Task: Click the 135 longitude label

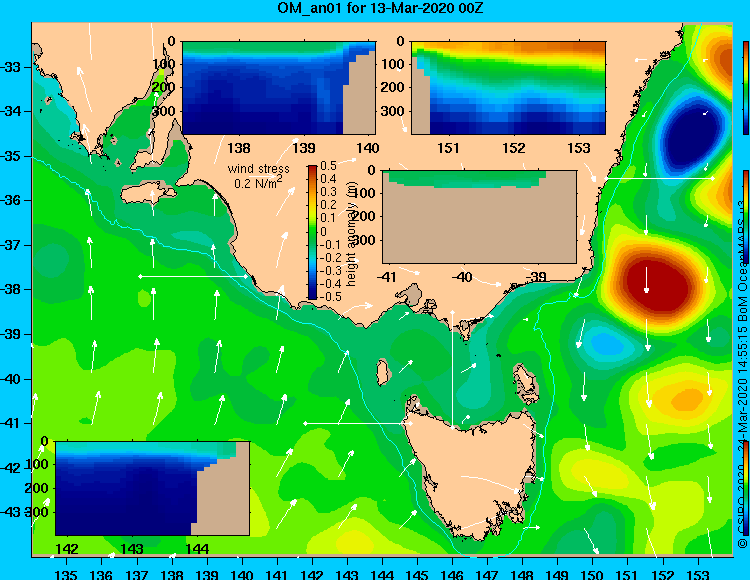Action: (x=66, y=574)
